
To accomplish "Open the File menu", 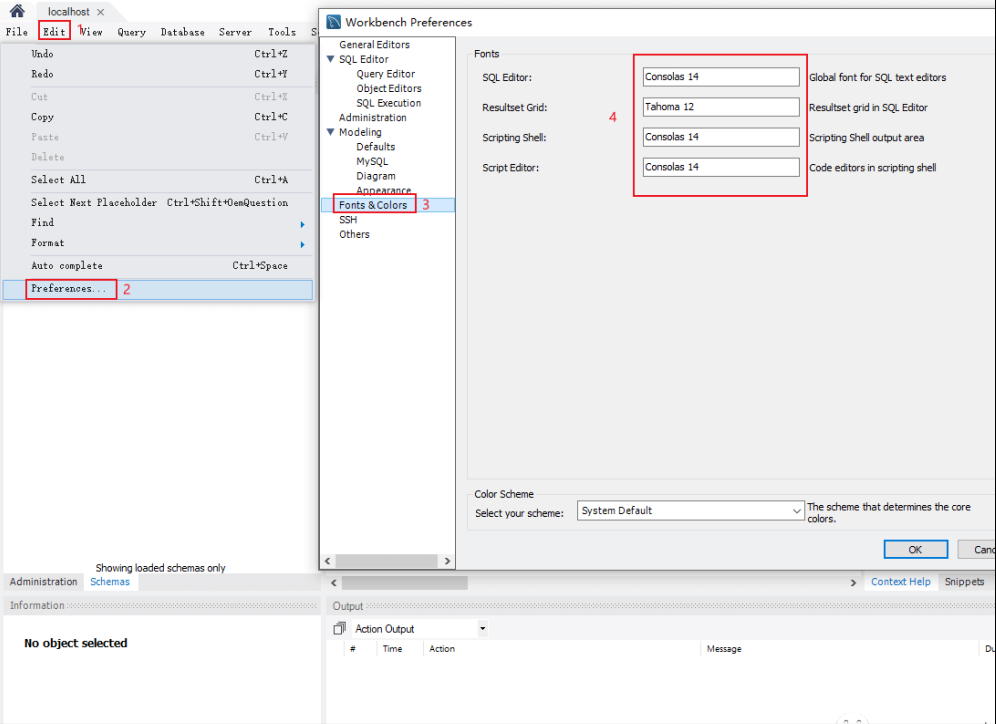I will tap(17, 32).
